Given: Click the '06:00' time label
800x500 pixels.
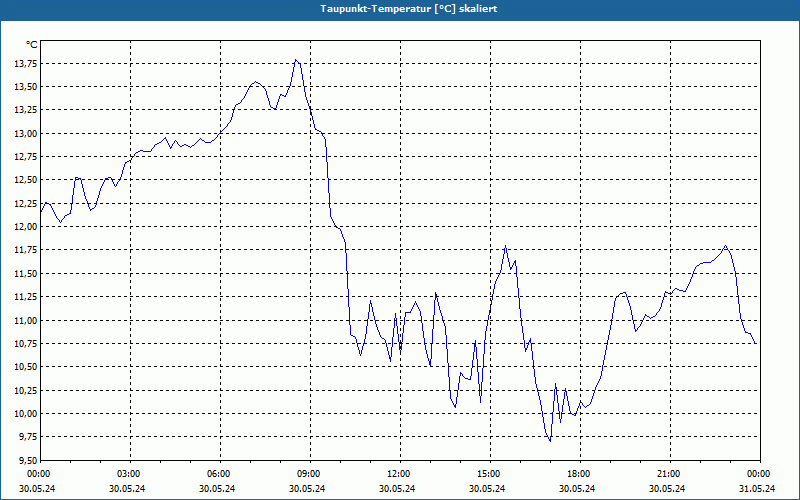Looking at the screenshot, I should 220,474.
